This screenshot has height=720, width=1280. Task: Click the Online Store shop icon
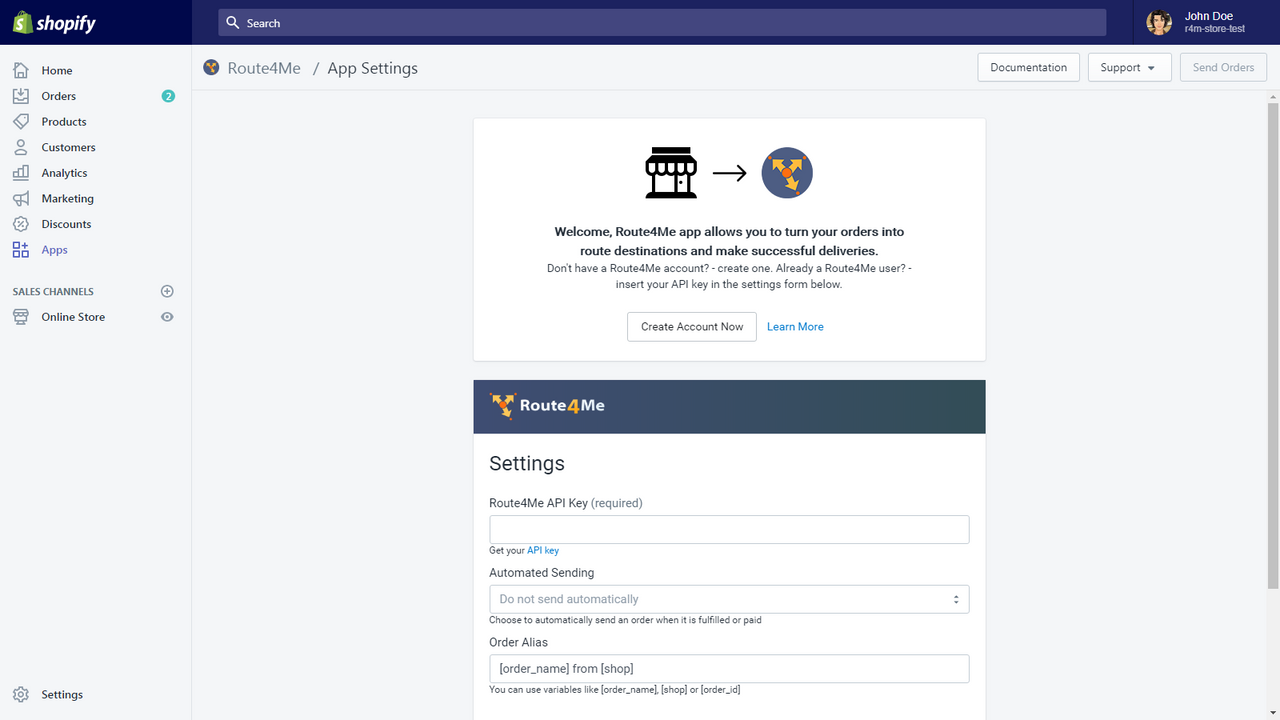tap(21, 317)
